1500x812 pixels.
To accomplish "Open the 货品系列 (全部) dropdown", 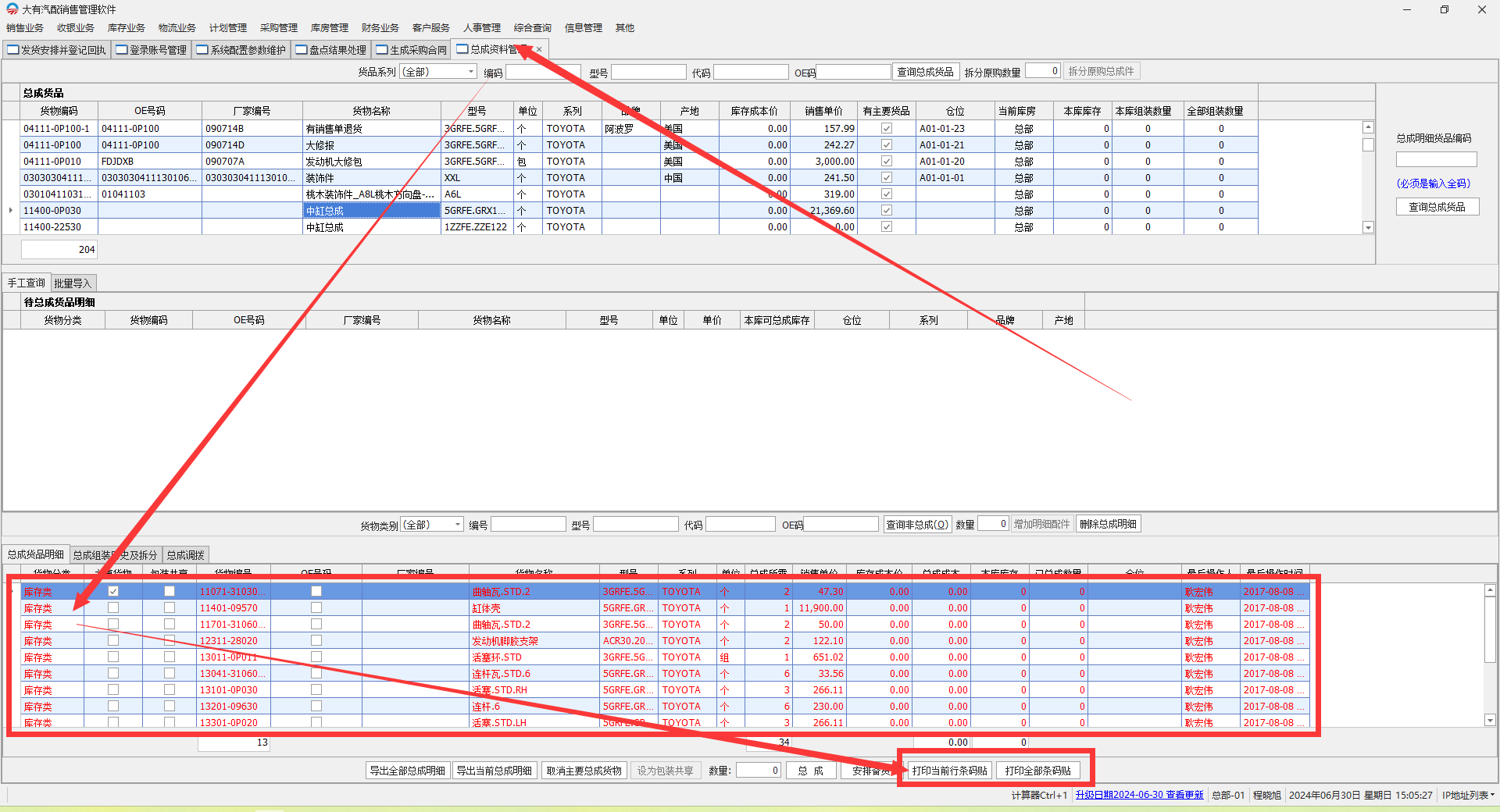I will click(x=471, y=72).
